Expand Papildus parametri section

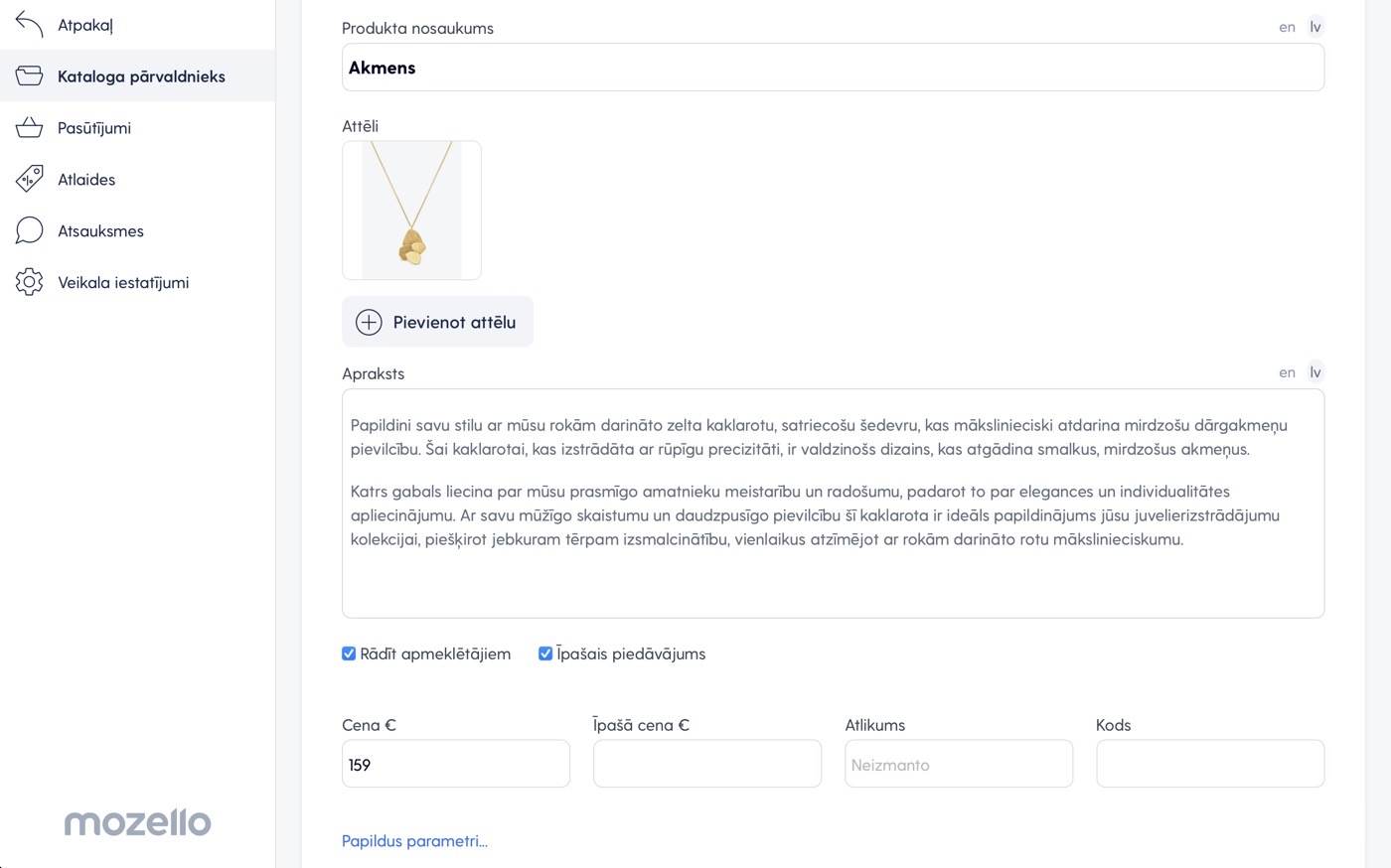pos(414,841)
